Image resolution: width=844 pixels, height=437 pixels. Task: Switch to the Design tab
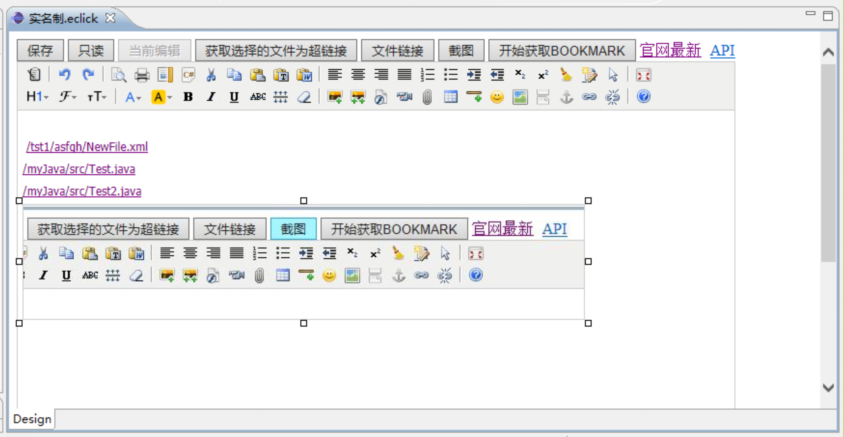(32, 419)
